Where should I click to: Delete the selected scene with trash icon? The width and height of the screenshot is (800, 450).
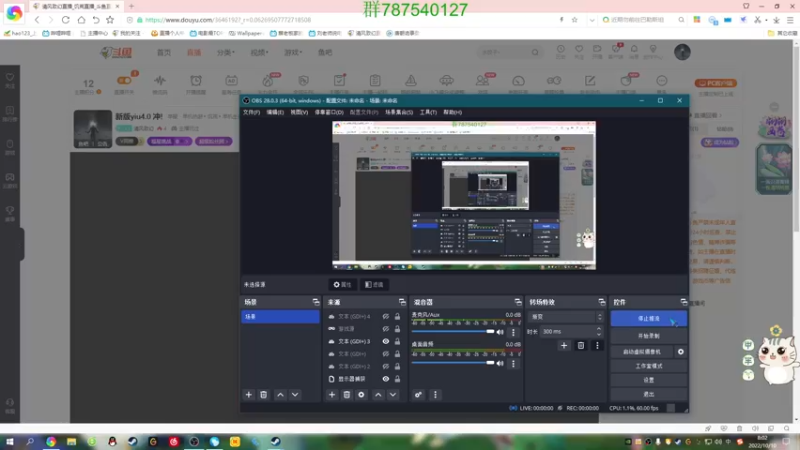263,394
